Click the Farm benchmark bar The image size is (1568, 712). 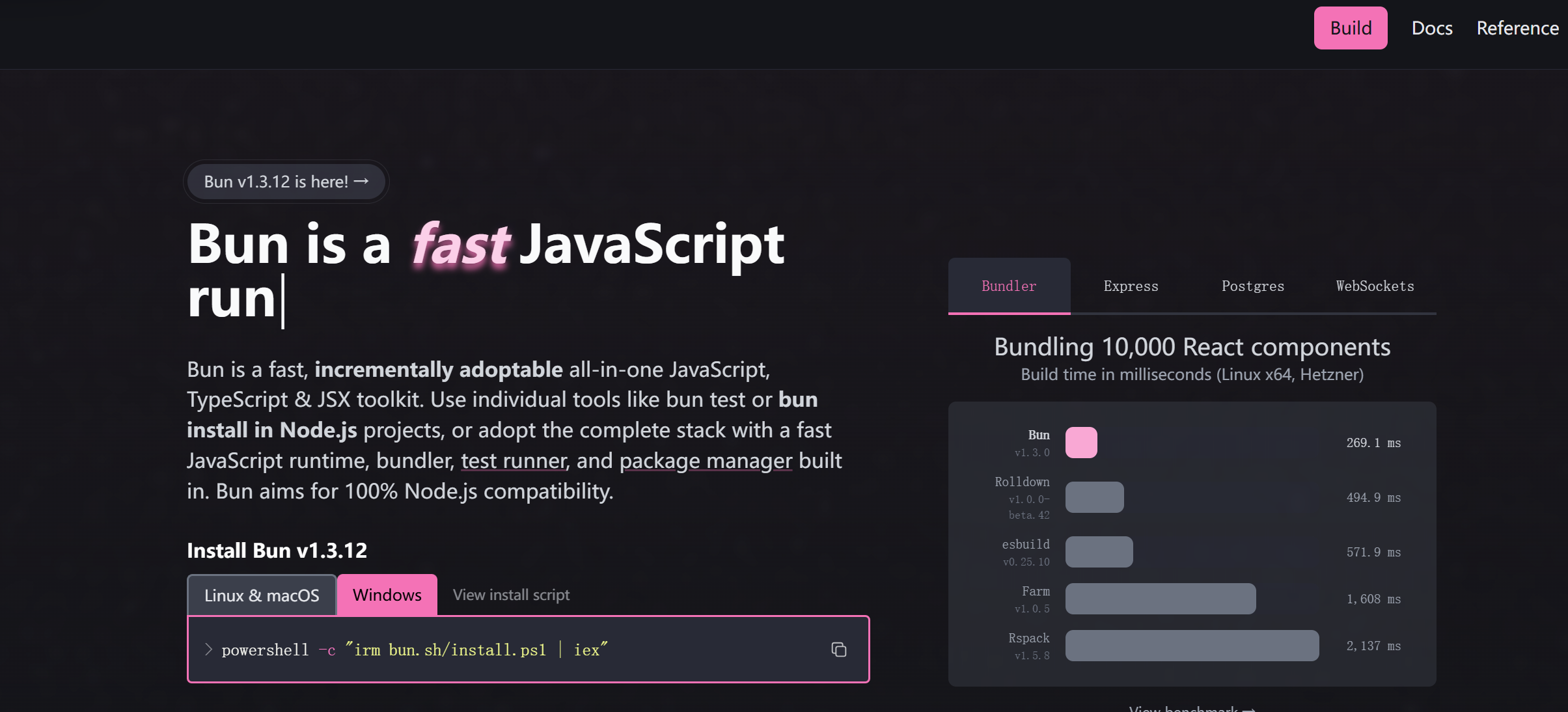point(1160,599)
